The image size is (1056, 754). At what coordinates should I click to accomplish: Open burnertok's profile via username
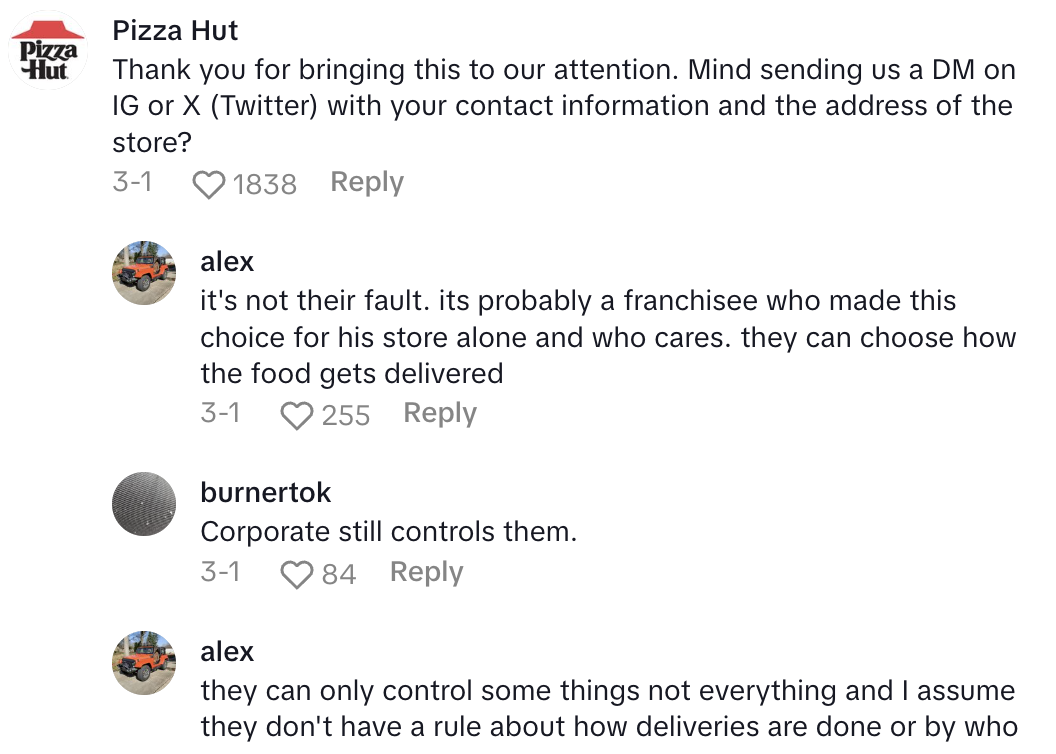pyautogui.click(x=265, y=492)
